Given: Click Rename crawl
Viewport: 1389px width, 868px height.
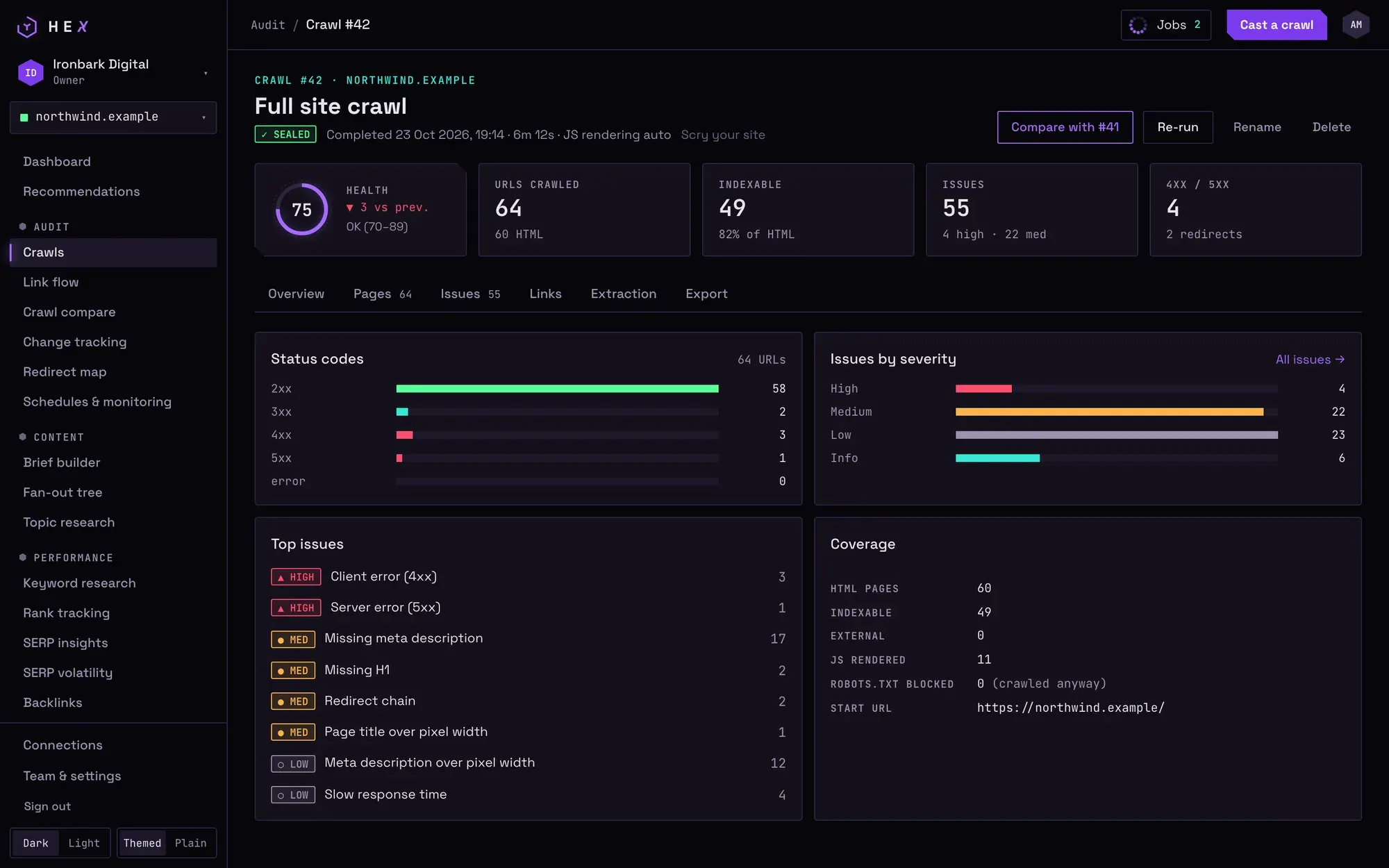Looking at the screenshot, I should pos(1257,127).
